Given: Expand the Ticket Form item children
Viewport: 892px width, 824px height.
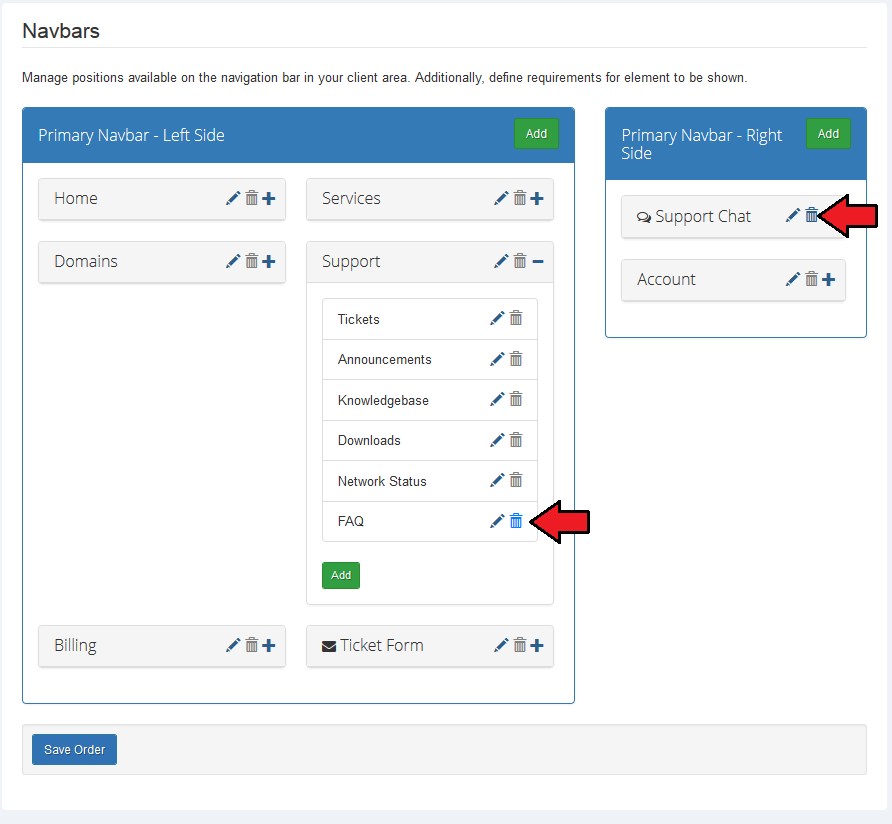Looking at the screenshot, I should coord(537,645).
